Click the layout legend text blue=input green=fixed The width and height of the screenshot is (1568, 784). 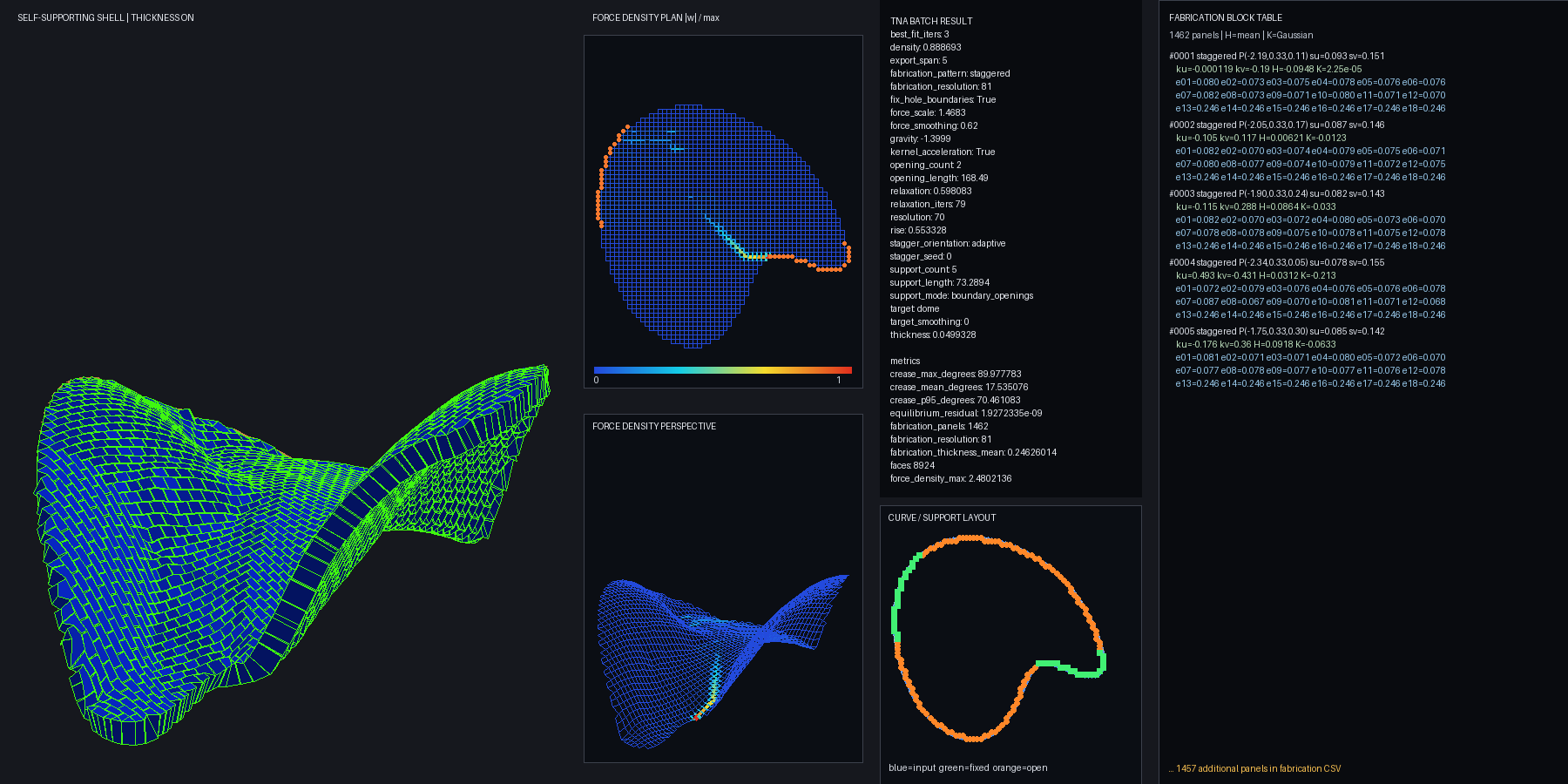(x=968, y=767)
